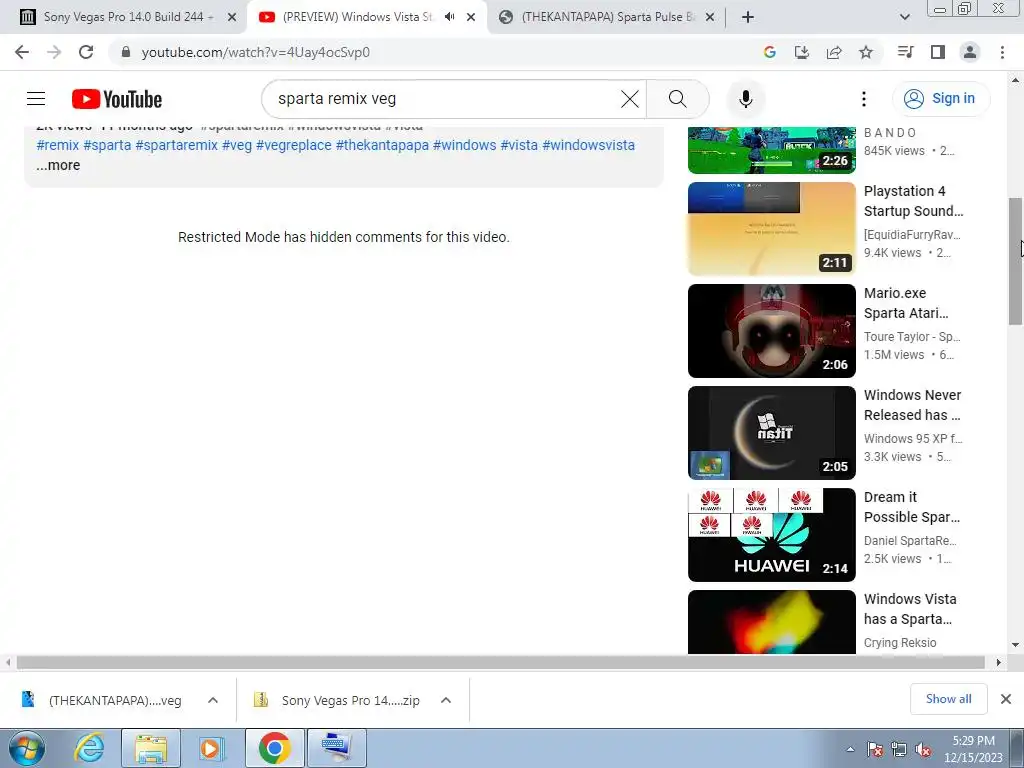Open the YouTube hamburger guide menu
Viewport: 1024px width, 768px height.
pyautogui.click(x=36, y=99)
